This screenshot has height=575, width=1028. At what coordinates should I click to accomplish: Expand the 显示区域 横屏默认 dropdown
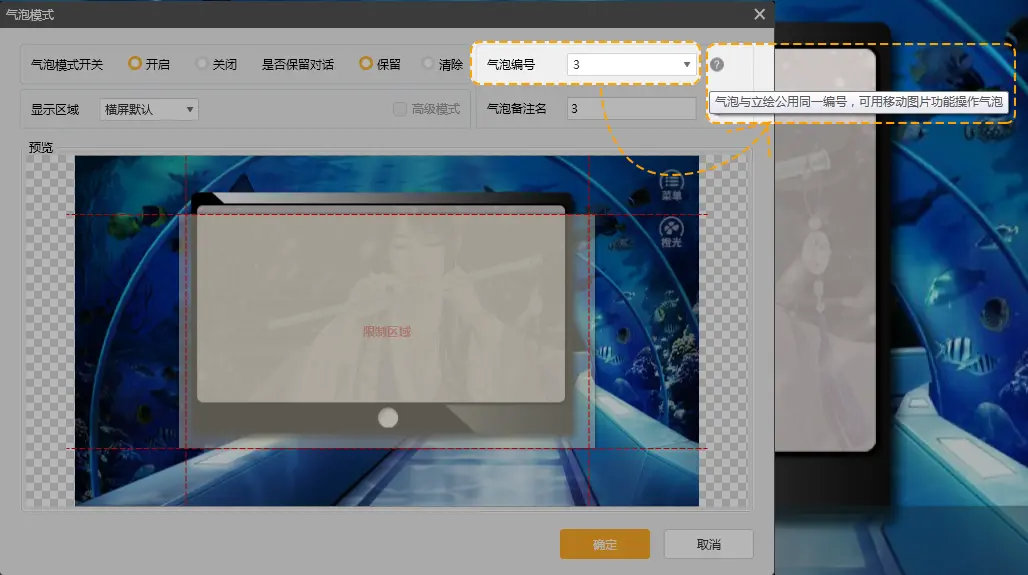(150, 109)
